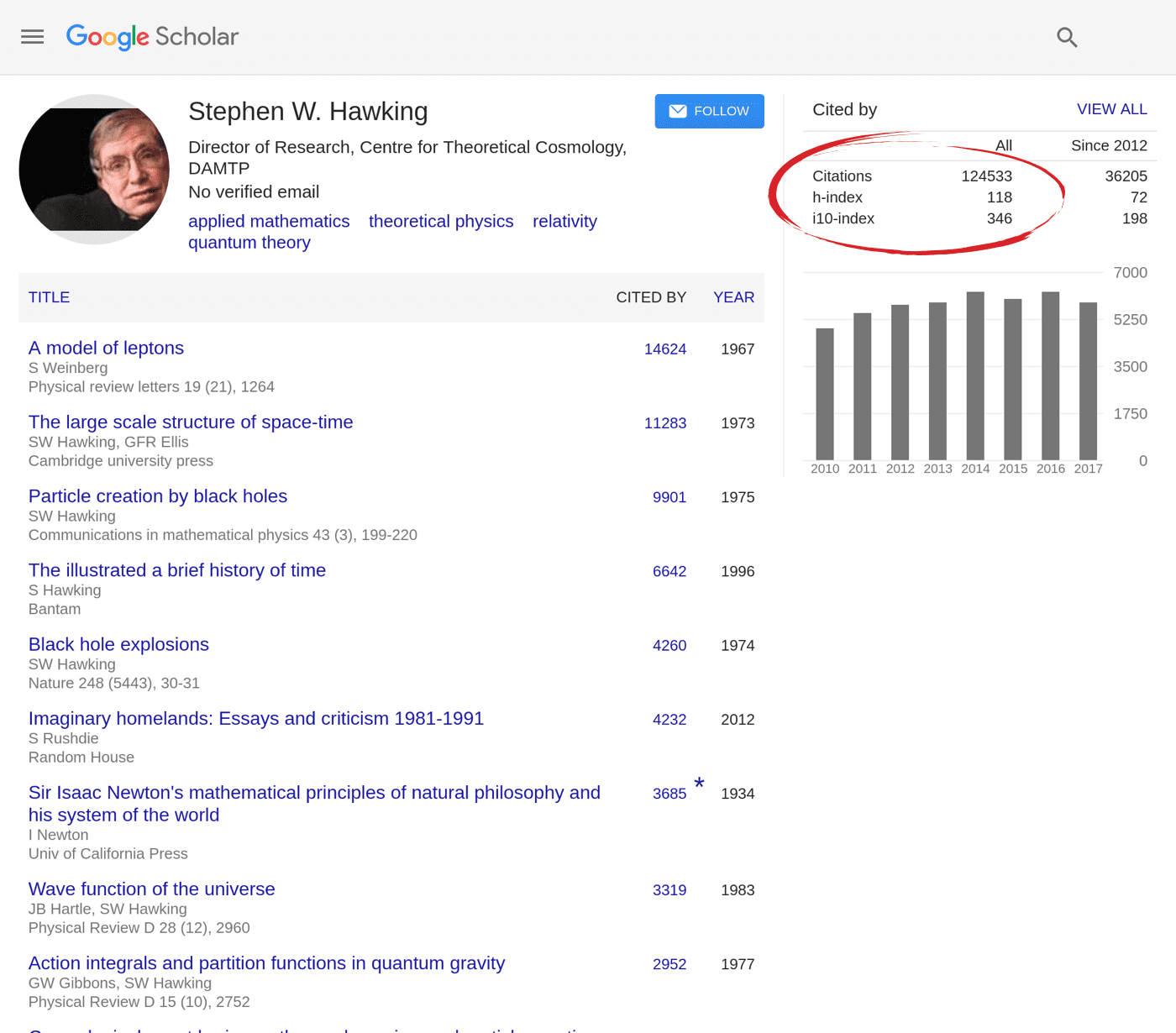
Task: Open 'Particle creation by black holes'
Action: pyautogui.click(x=157, y=496)
